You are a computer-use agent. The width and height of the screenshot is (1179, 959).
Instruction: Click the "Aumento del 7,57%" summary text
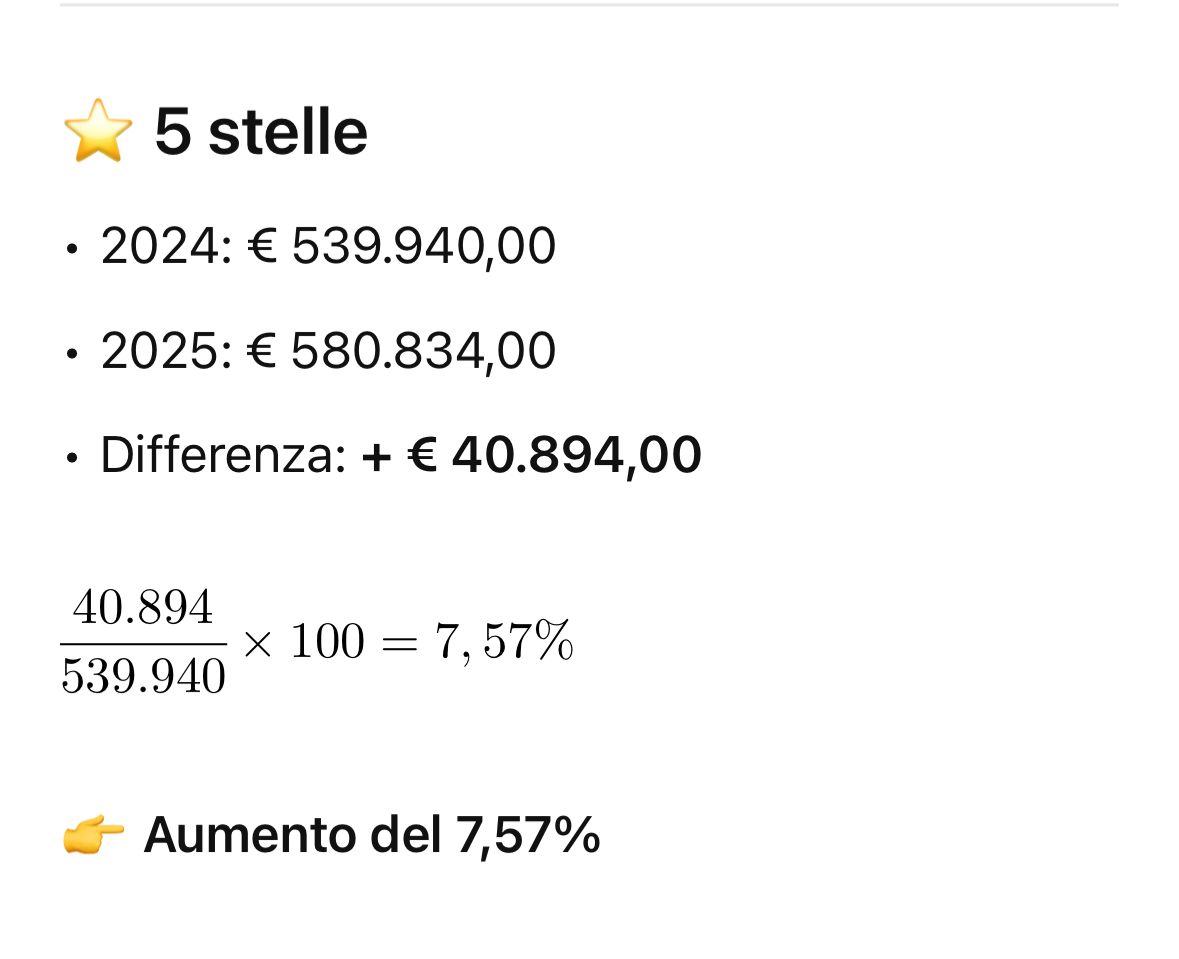coord(371,836)
